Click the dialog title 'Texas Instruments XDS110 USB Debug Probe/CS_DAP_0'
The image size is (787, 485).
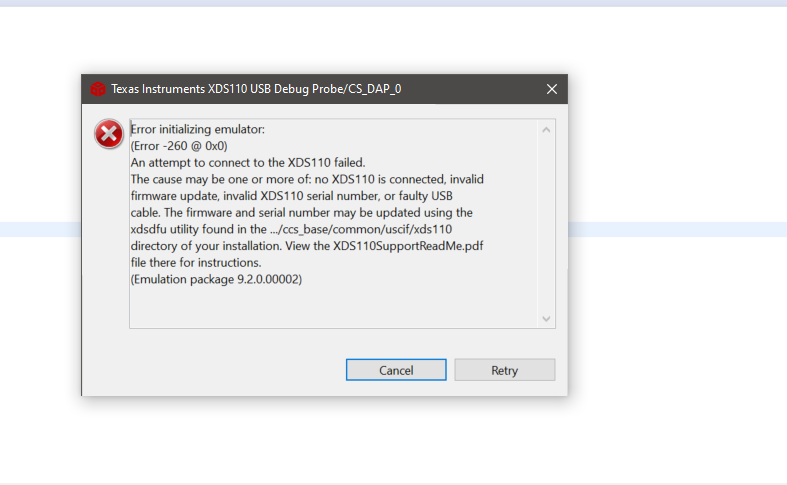256,89
